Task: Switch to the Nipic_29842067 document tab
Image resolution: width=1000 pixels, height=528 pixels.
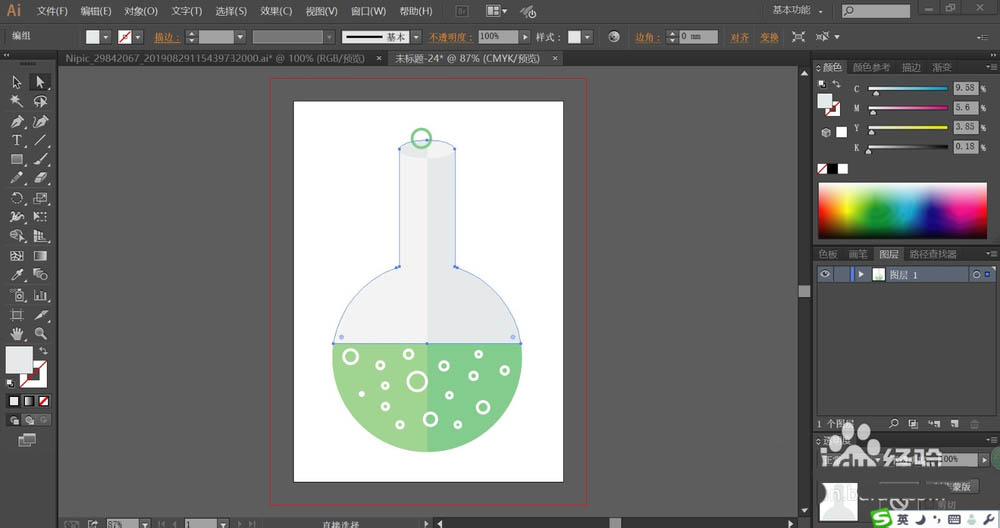Action: pyautogui.click(x=215, y=58)
